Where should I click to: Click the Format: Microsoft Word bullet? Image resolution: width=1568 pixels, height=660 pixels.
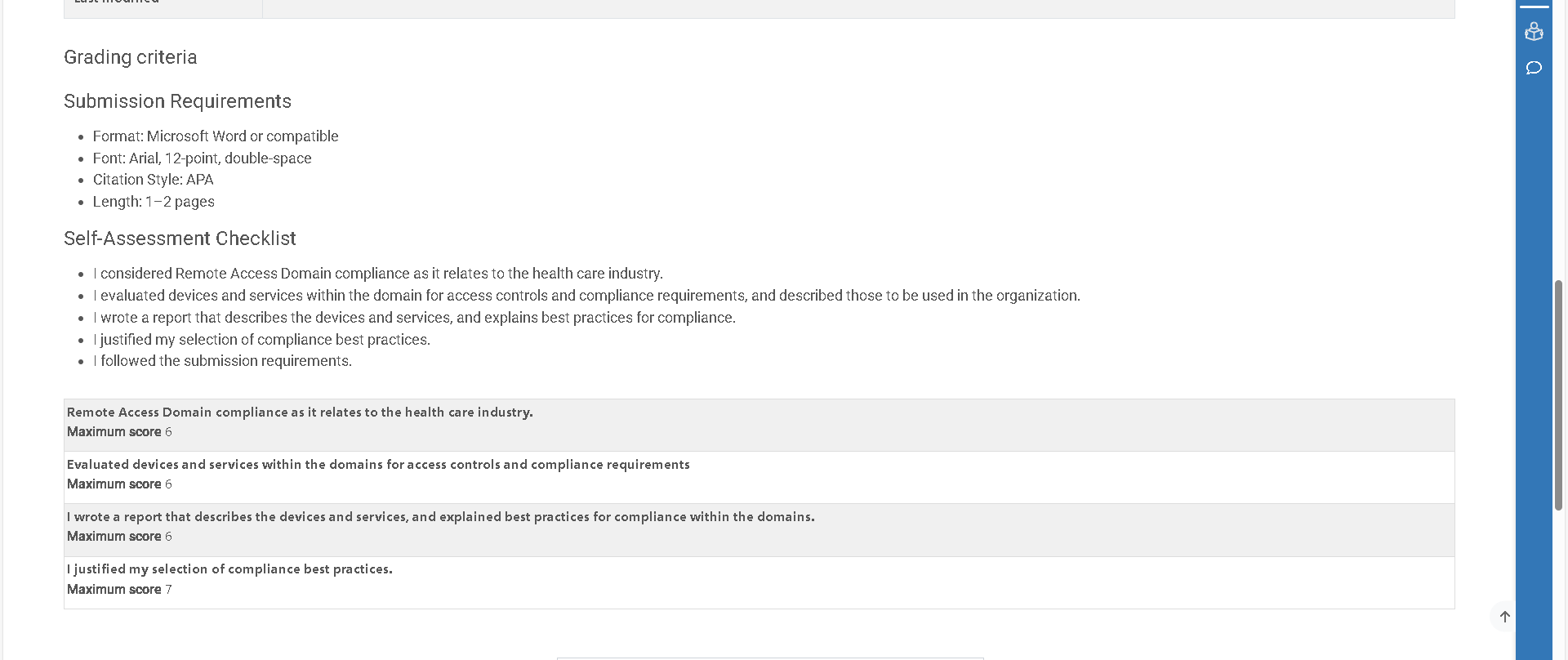point(216,136)
